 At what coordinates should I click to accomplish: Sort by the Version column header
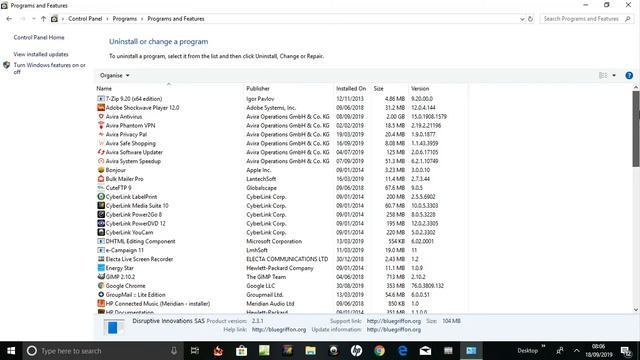tap(420, 89)
